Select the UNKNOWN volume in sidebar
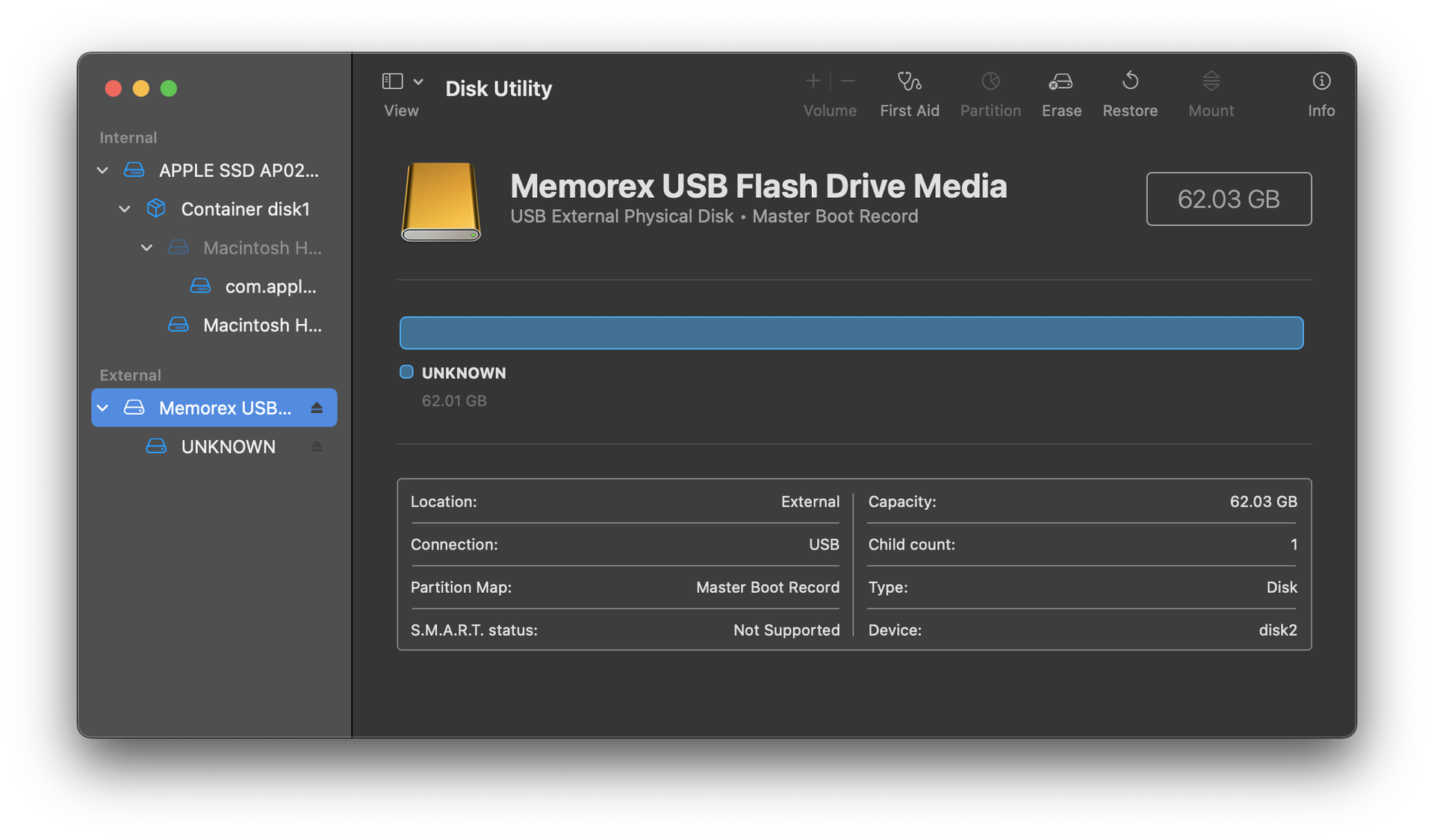Image resolution: width=1434 pixels, height=840 pixels. tap(214, 447)
